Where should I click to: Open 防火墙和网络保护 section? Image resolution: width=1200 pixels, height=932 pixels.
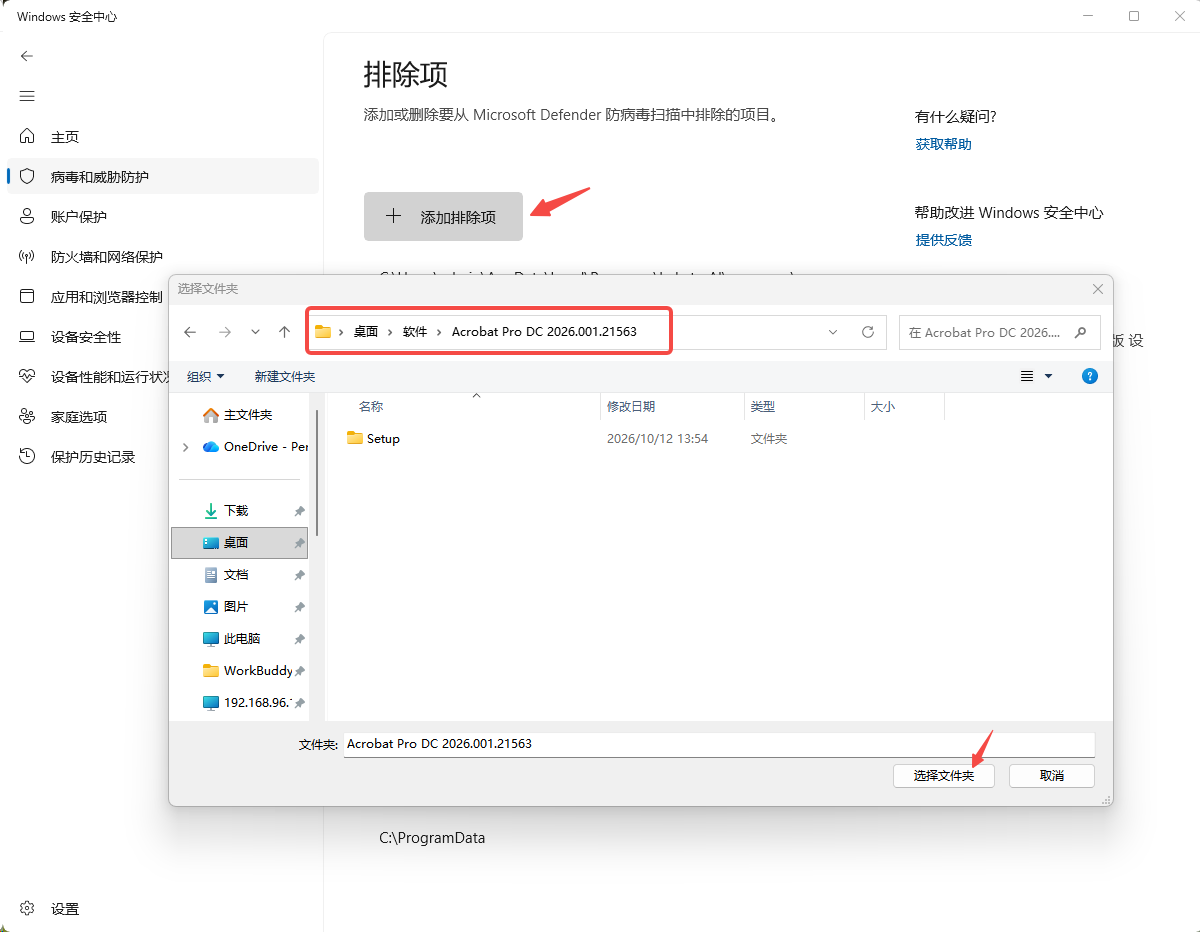[x=163, y=257]
